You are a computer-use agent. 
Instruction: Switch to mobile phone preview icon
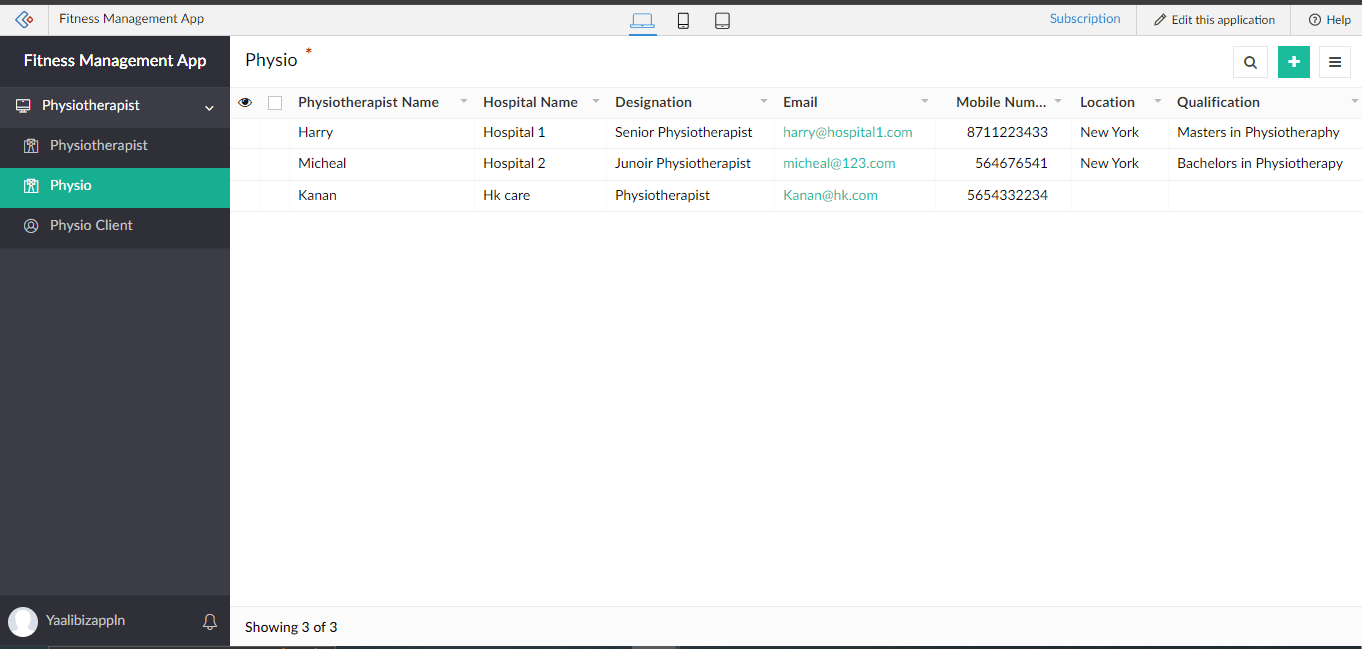683,20
